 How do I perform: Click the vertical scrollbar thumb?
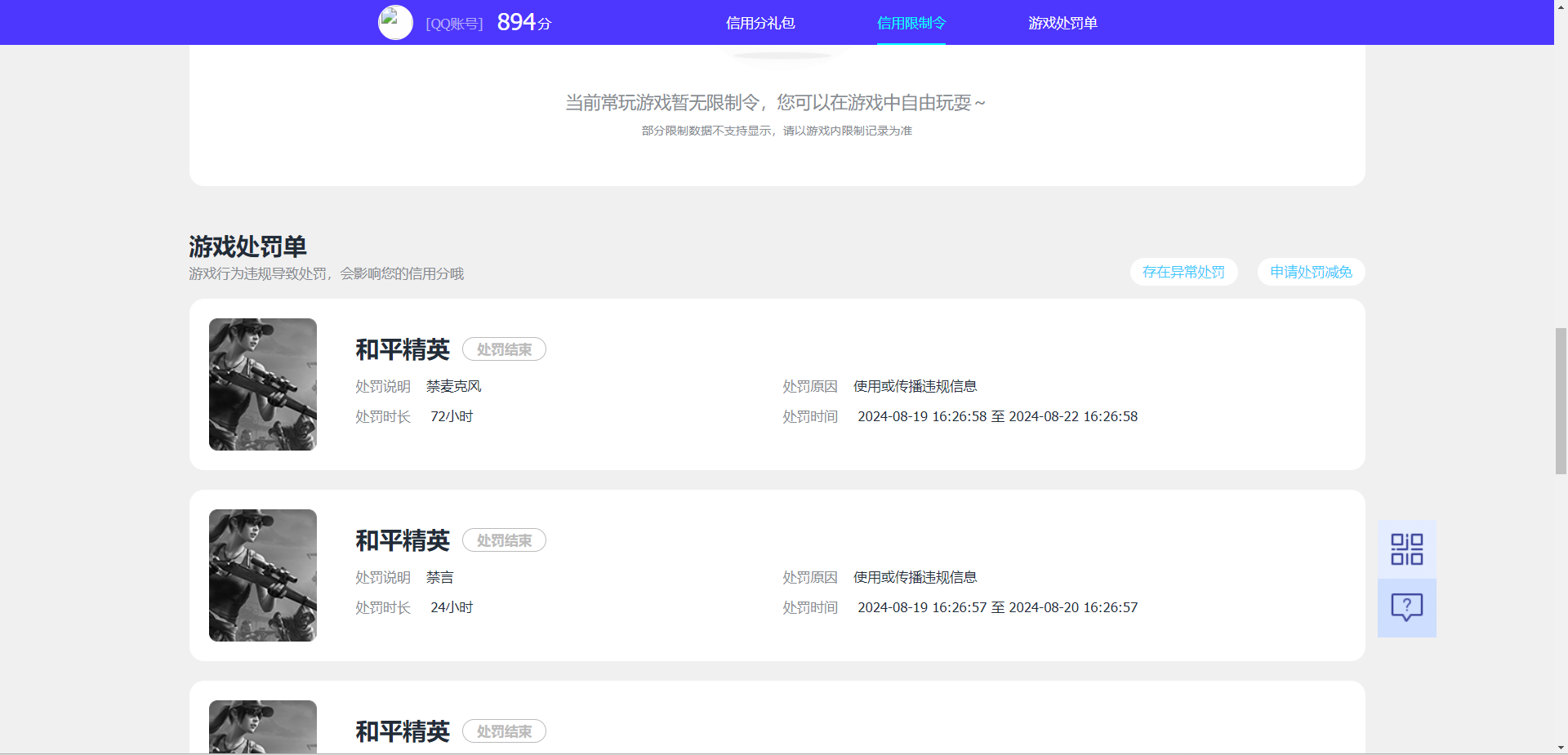[1561, 401]
